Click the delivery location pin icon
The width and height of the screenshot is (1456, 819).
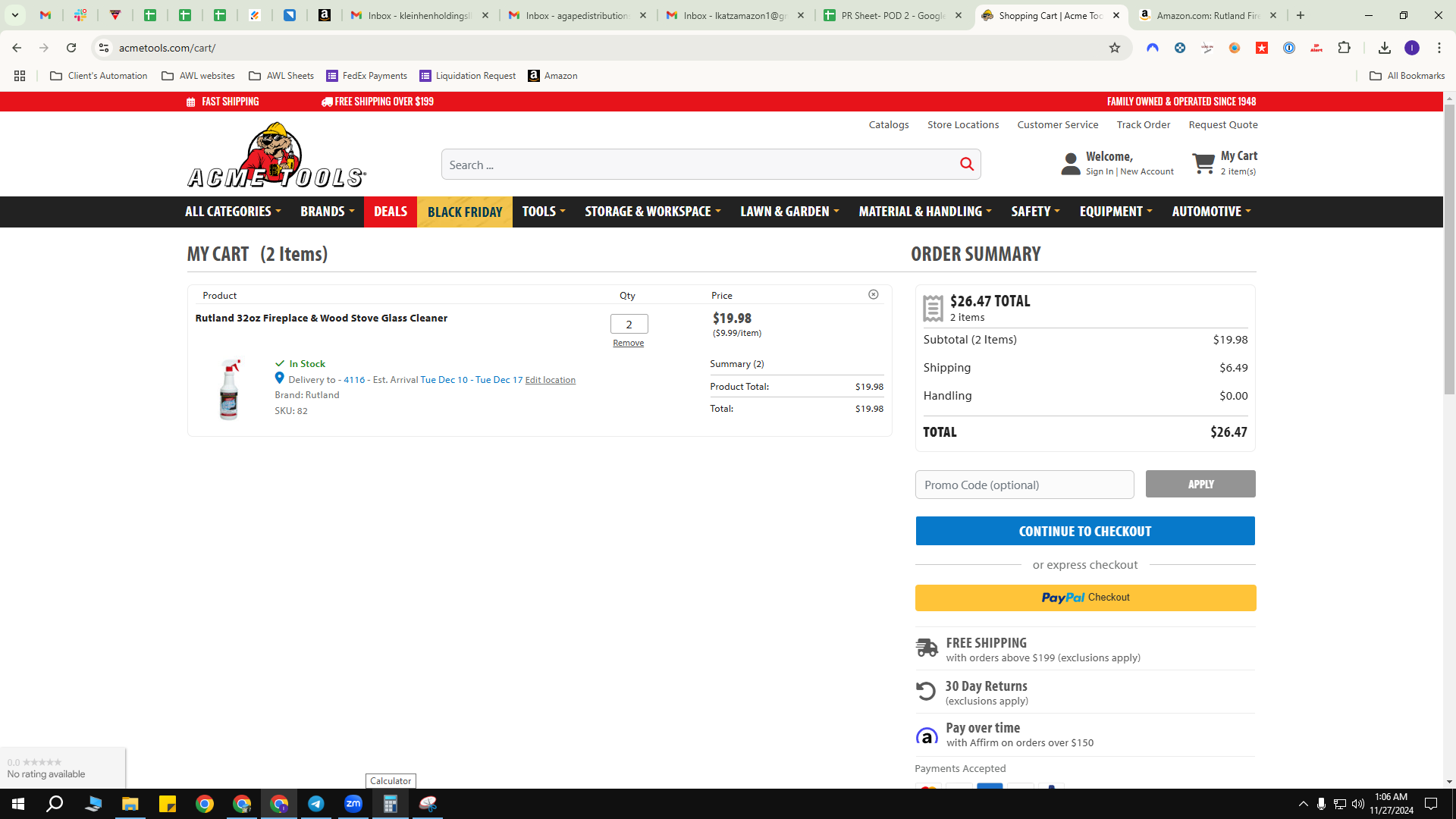(x=280, y=378)
